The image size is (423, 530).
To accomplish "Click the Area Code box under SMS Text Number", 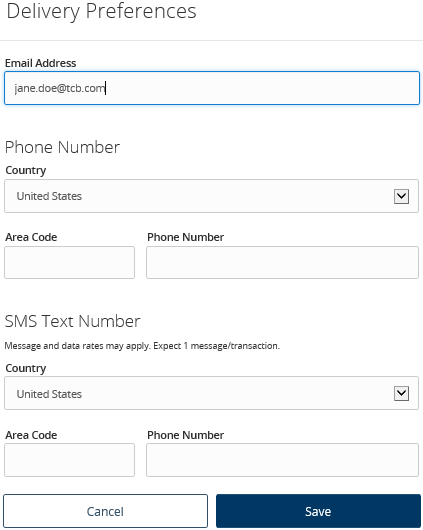I will [69, 460].
